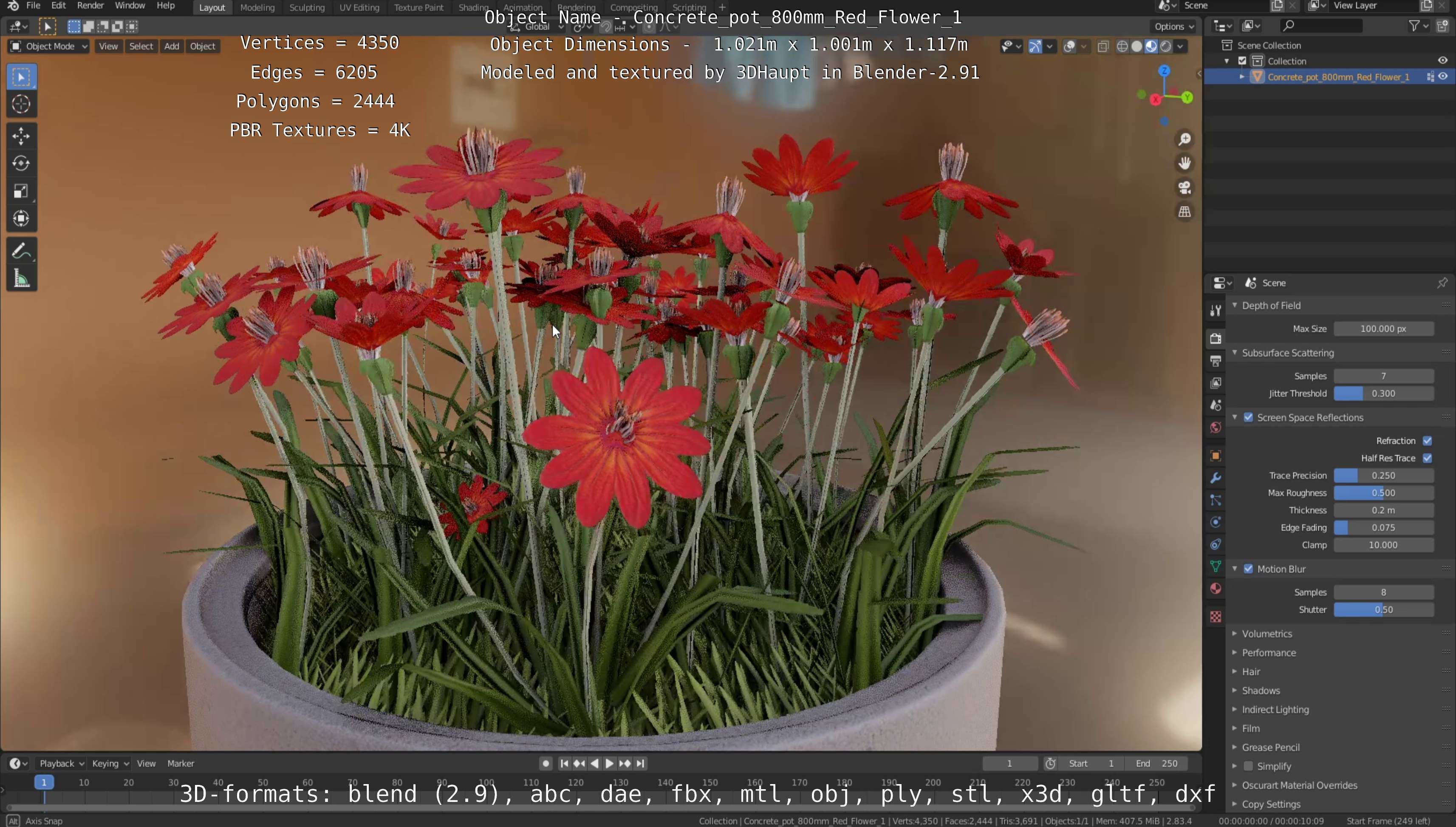The image size is (1456, 827).
Task: Toggle Screen Space Reflections checkbox
Action: [x=1248, y=417]
